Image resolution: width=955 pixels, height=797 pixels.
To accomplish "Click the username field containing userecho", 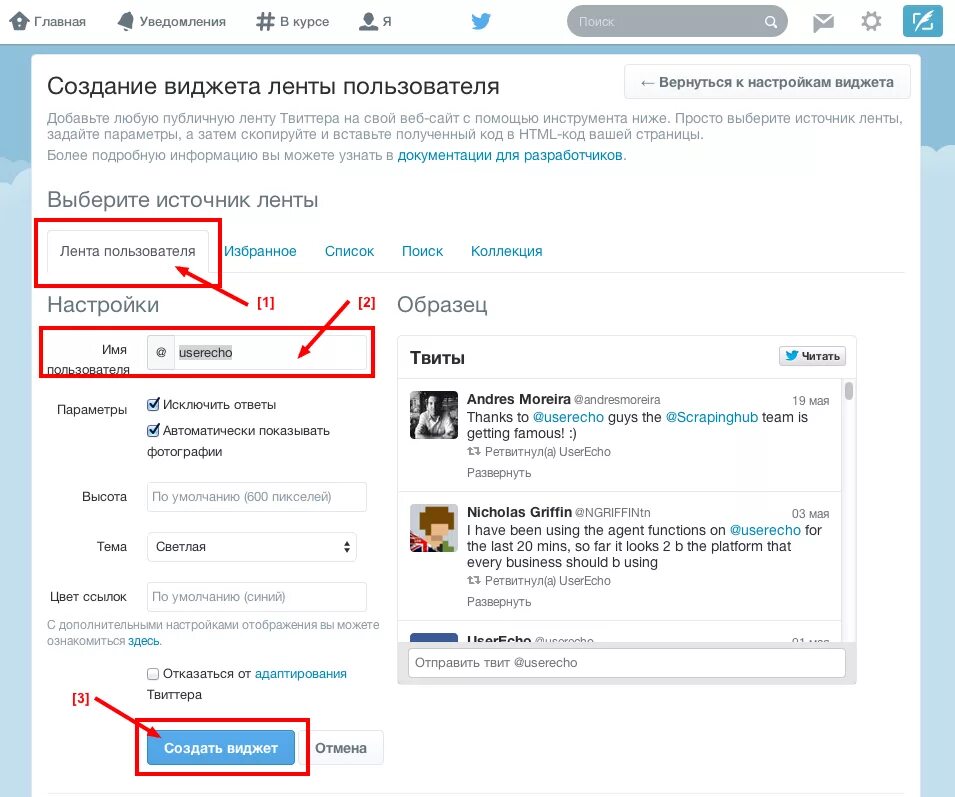I will (x=270, y=353).
